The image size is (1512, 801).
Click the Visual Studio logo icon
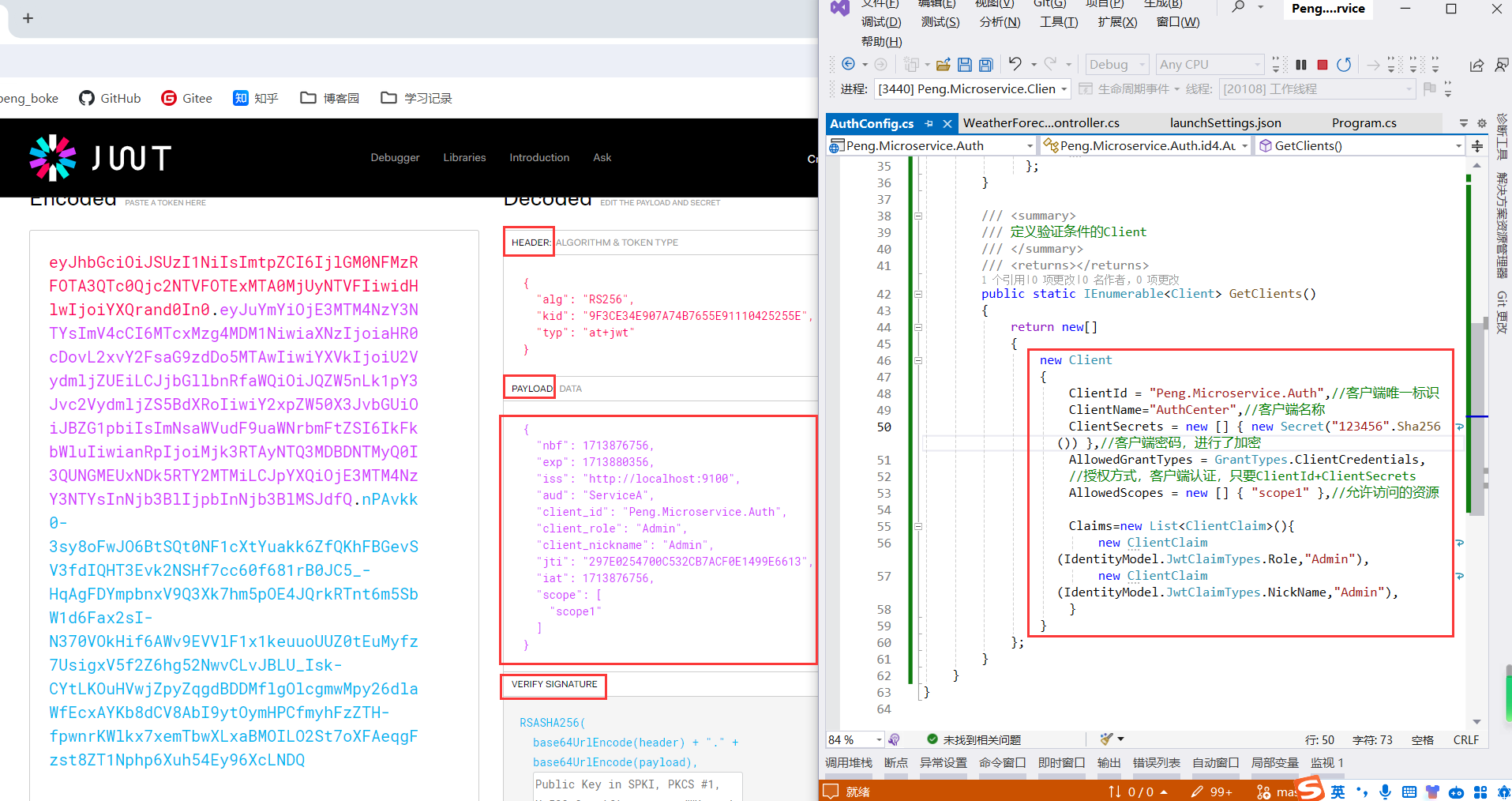pyautogui.click(x=840, y=8)
